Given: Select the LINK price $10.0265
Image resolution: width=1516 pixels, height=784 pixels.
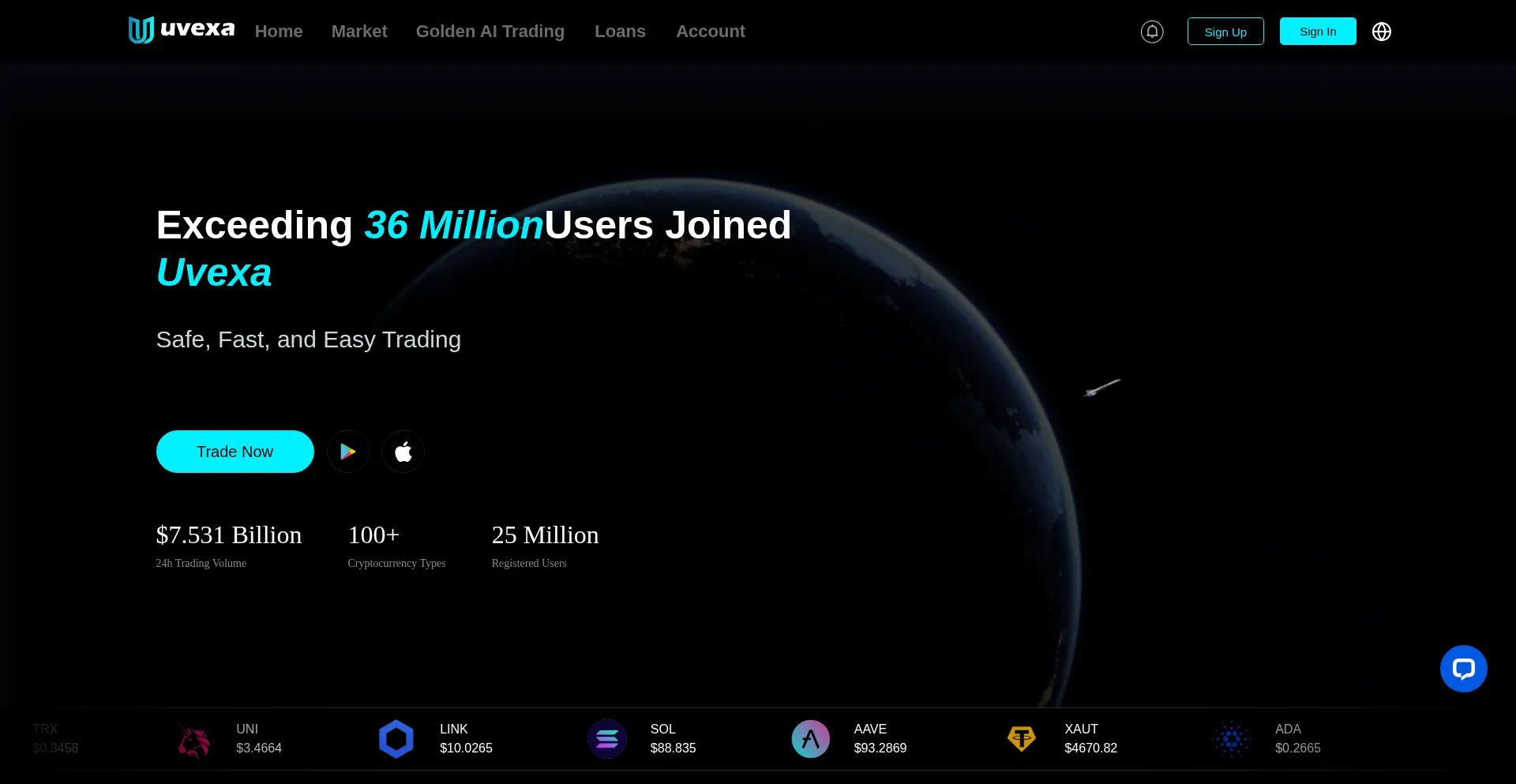Looking at the screenshot, I should [x=466, y=748].
